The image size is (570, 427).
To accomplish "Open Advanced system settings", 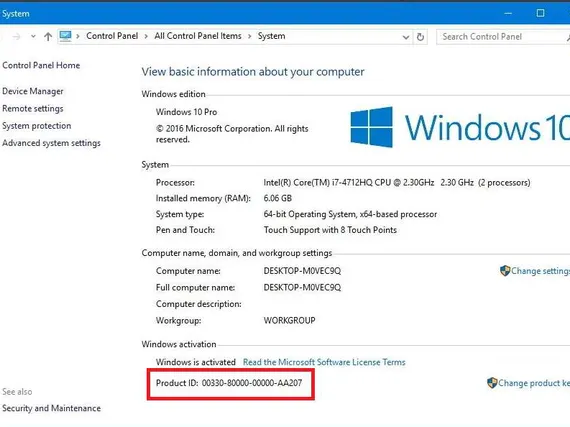I will click(x=51, y=143).
